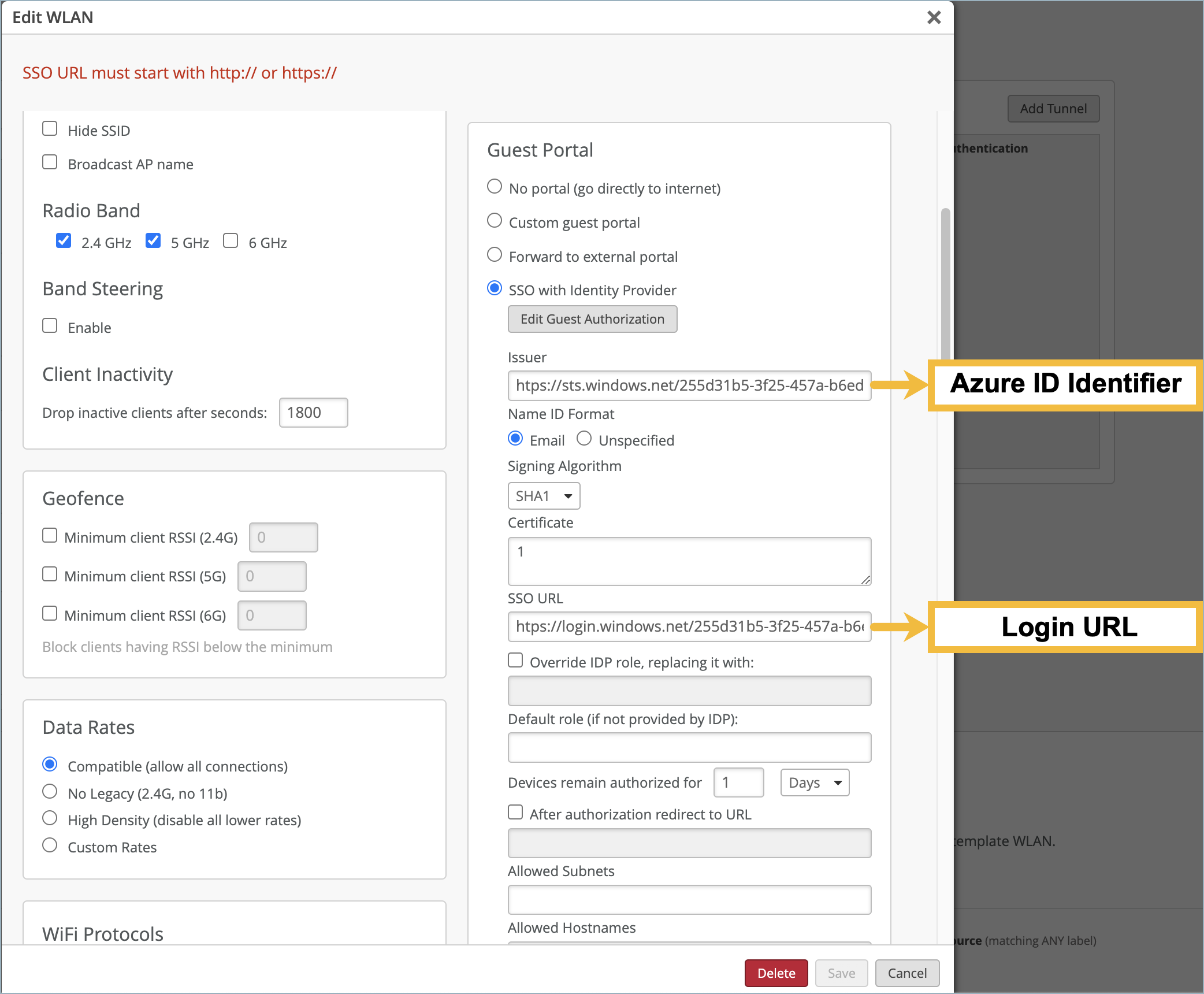Click the Issuer URL field

pos(689,385)
